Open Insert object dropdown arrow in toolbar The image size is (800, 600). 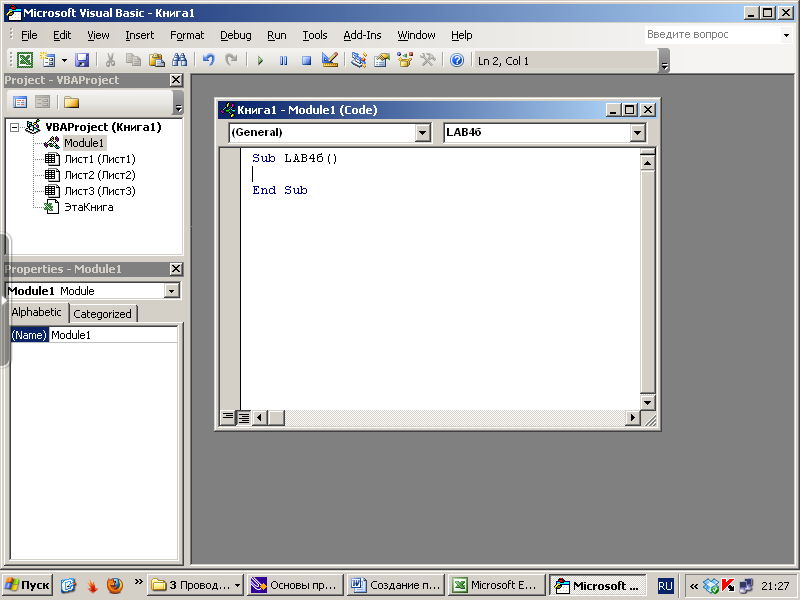pyautogui.click(x=64, y=60)
